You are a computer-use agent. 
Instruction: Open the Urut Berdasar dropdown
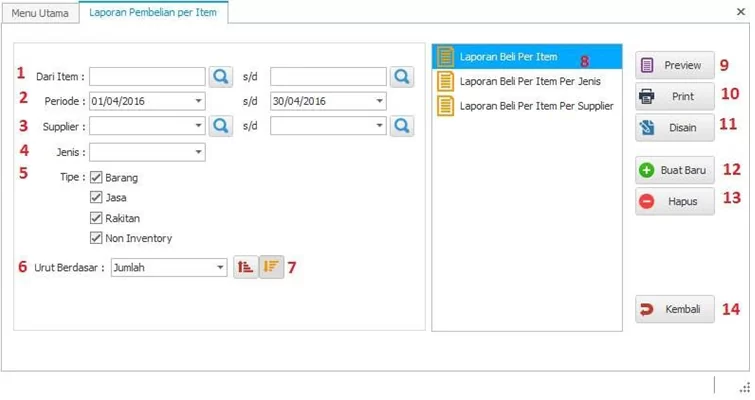coord(220,267)
